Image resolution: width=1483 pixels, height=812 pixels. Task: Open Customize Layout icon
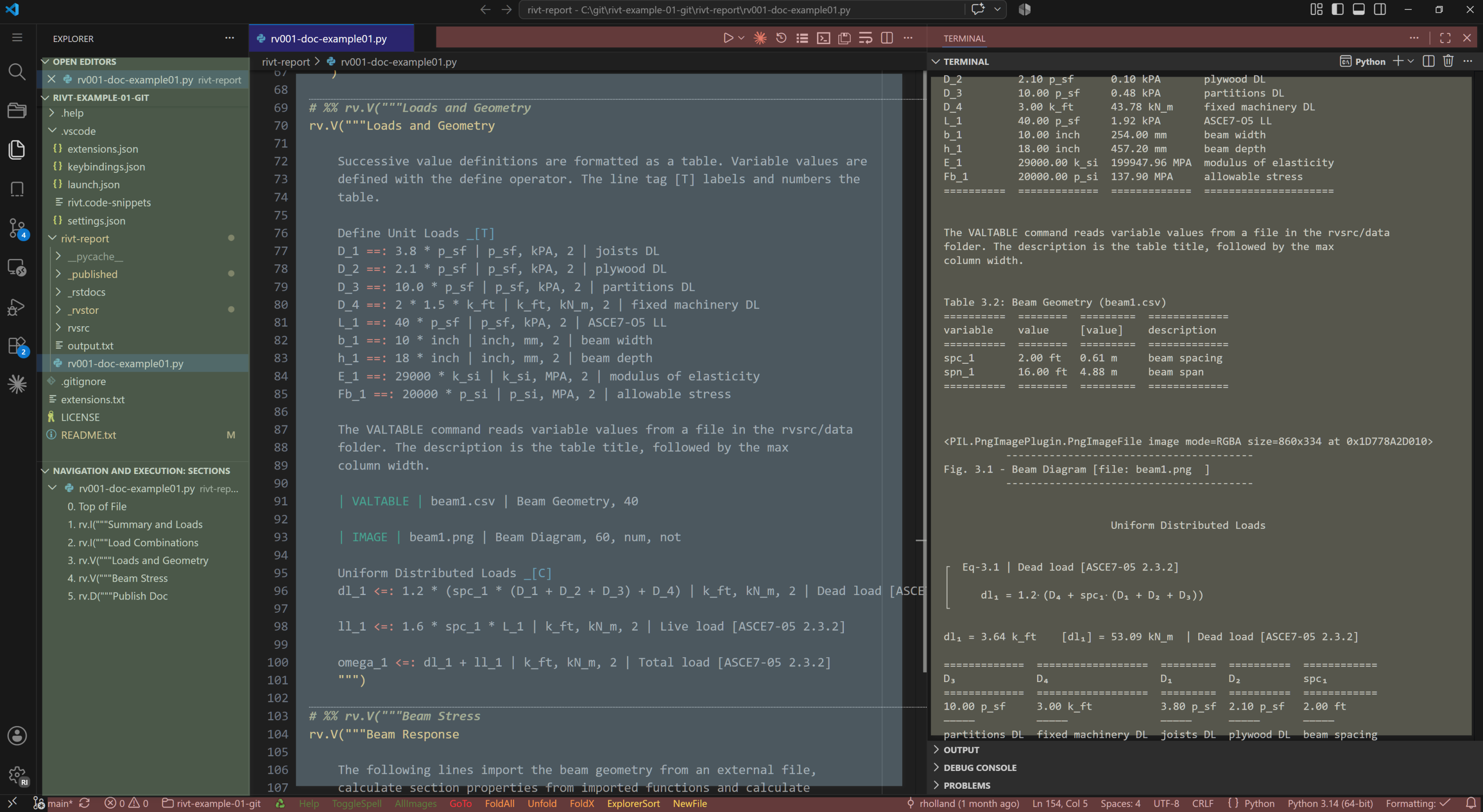[1316, 9]
